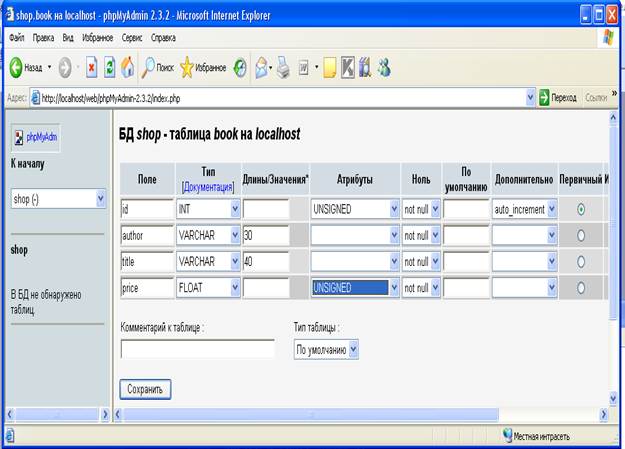
Task: Click the shop database link in sidebar
Action: (19, 250)
